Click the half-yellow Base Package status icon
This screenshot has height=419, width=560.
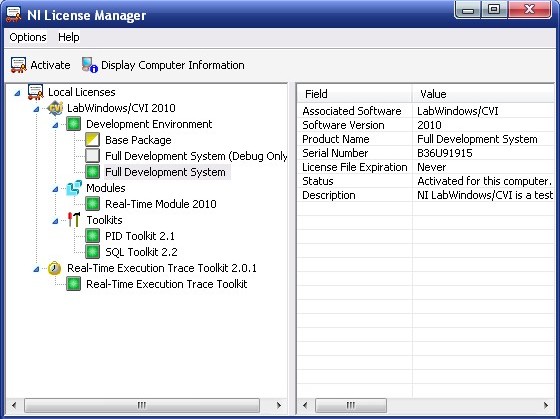click(92, 140)
